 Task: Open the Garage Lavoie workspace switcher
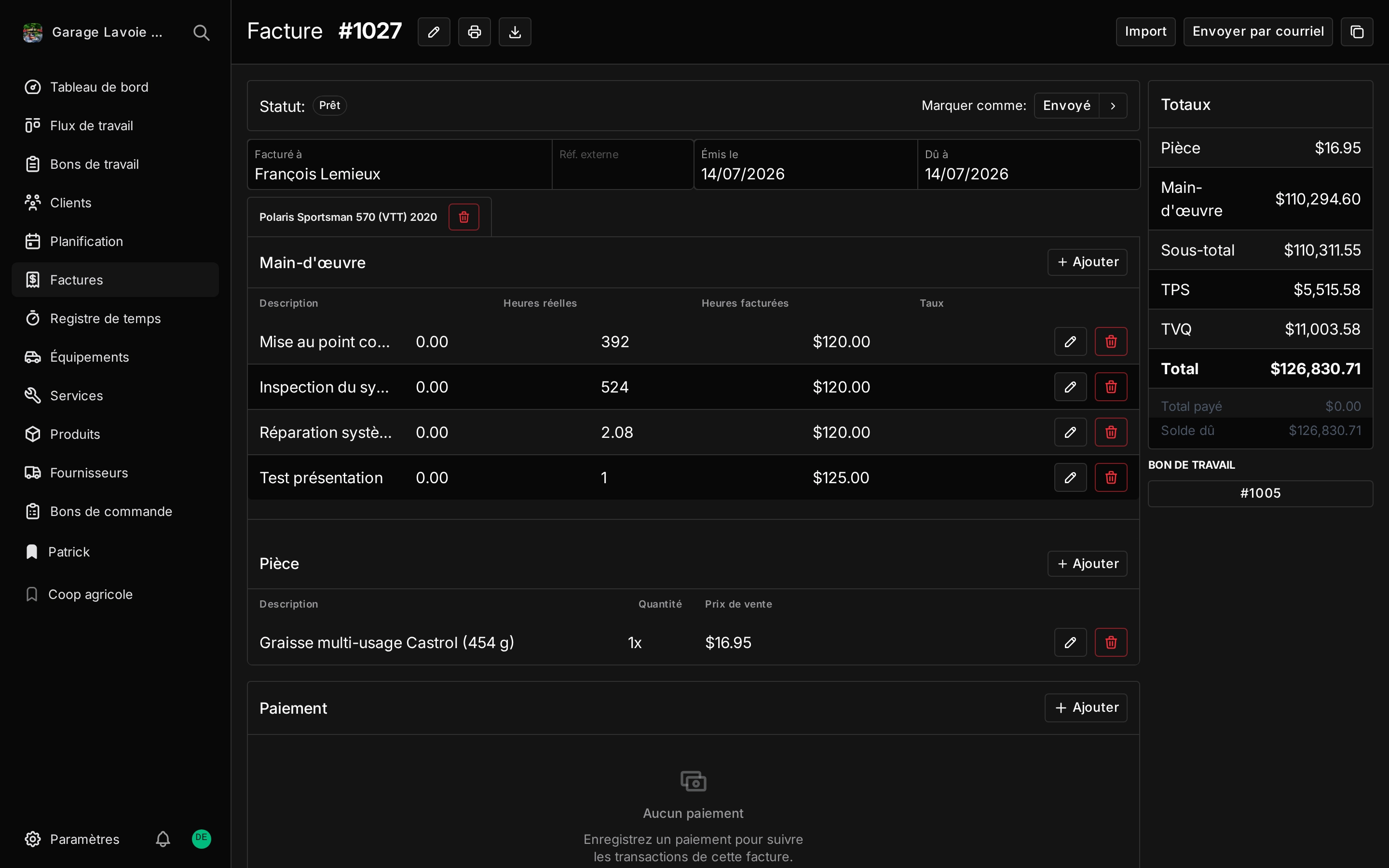tap(94, 32)
